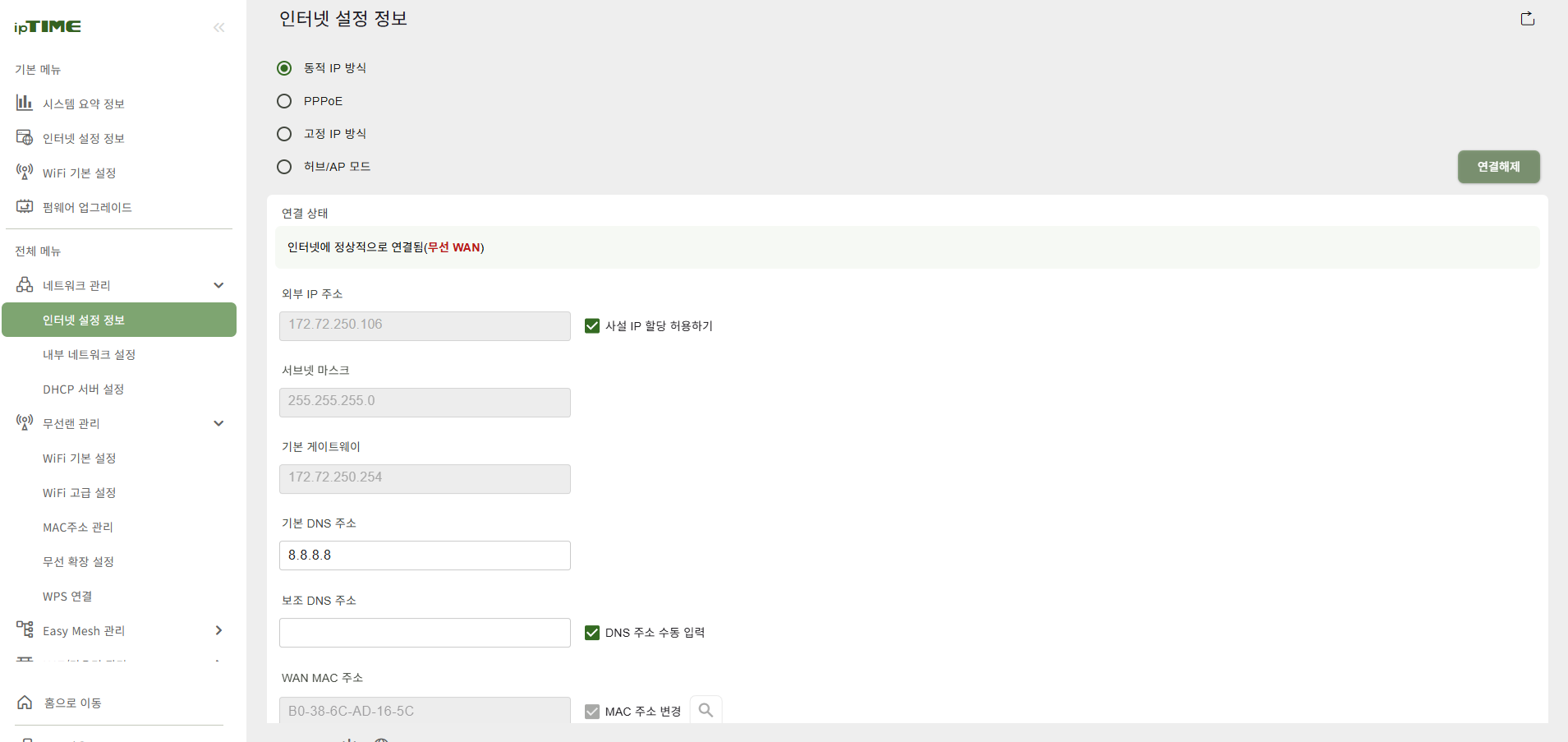Click the wireless LAN management icon

[25, 423]
